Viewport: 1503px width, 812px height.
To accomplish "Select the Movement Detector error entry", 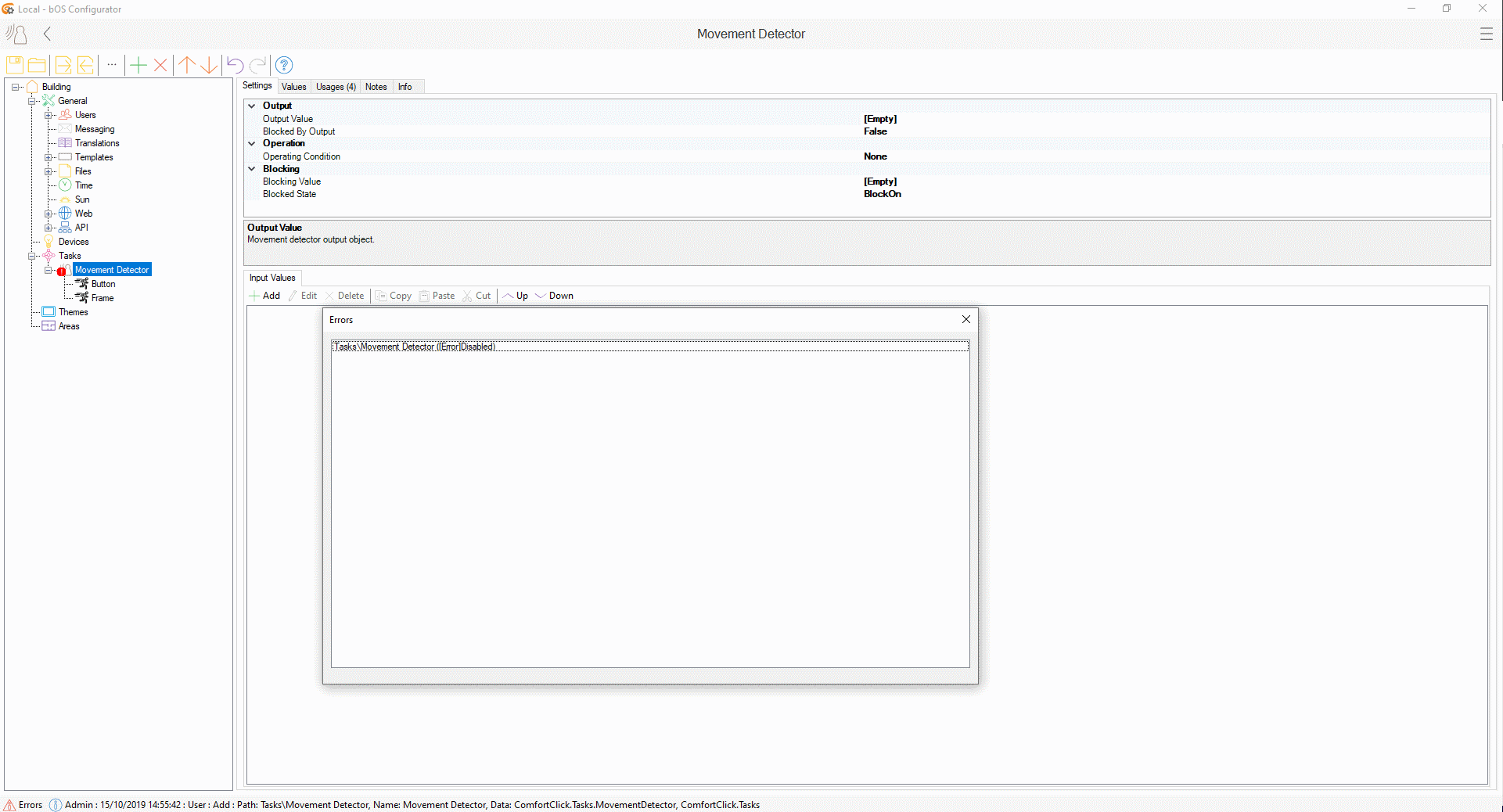I will click(x=415, y=347).
